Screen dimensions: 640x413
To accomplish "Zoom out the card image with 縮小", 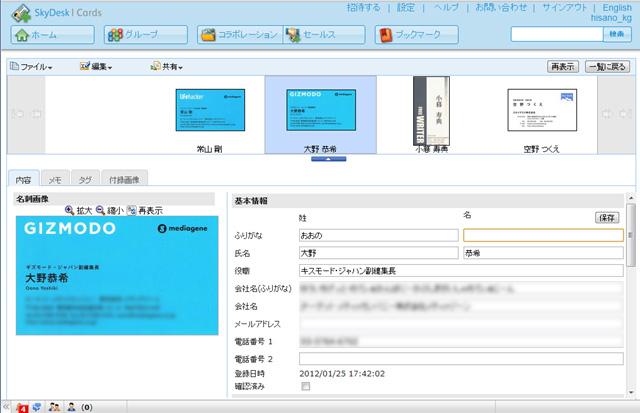I will tap(109, 211).
